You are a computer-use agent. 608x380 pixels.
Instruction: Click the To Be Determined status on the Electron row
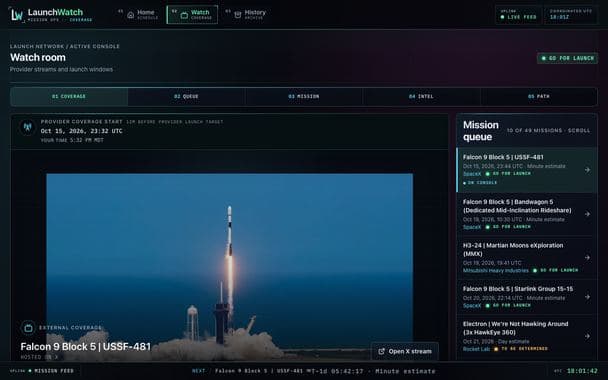click(521, 349)
